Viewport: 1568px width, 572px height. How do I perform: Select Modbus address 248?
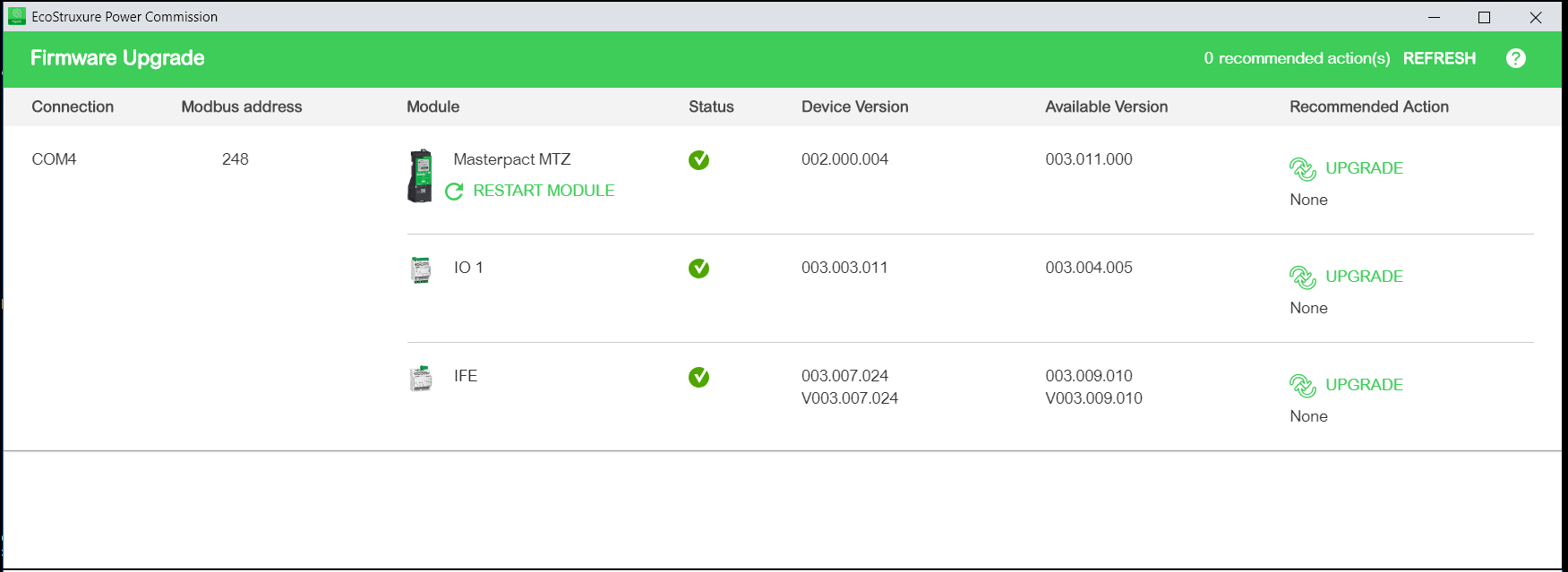coord(236,159)
